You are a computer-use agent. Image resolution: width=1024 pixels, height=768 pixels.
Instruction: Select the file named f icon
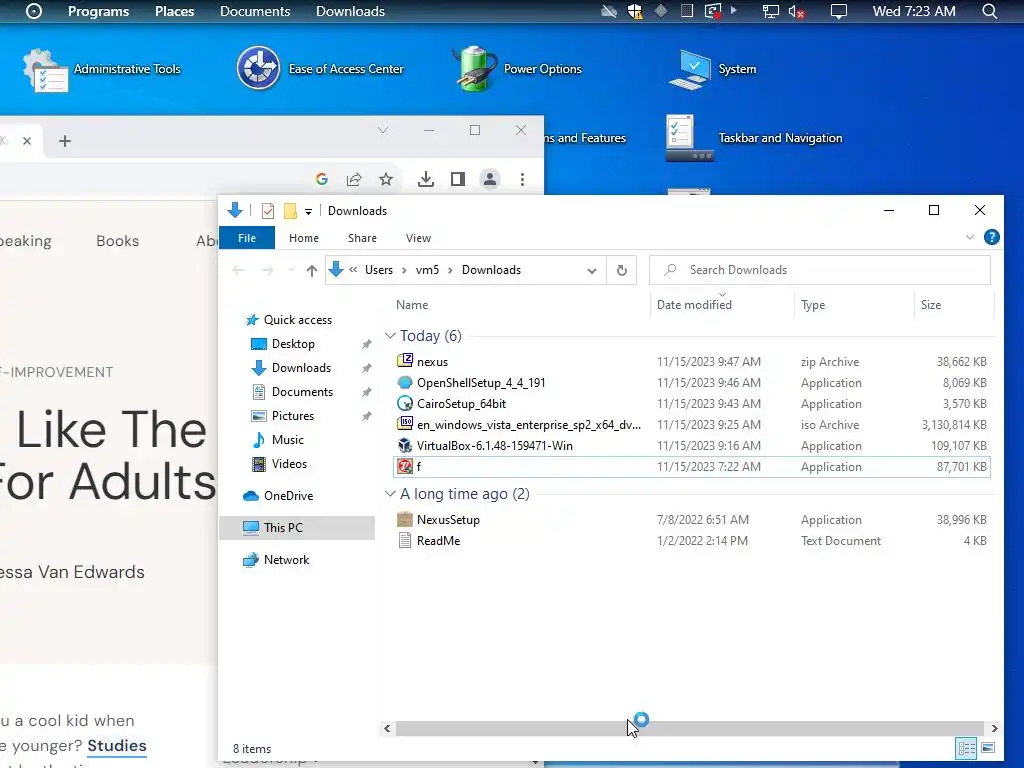(x=405, y=466)
